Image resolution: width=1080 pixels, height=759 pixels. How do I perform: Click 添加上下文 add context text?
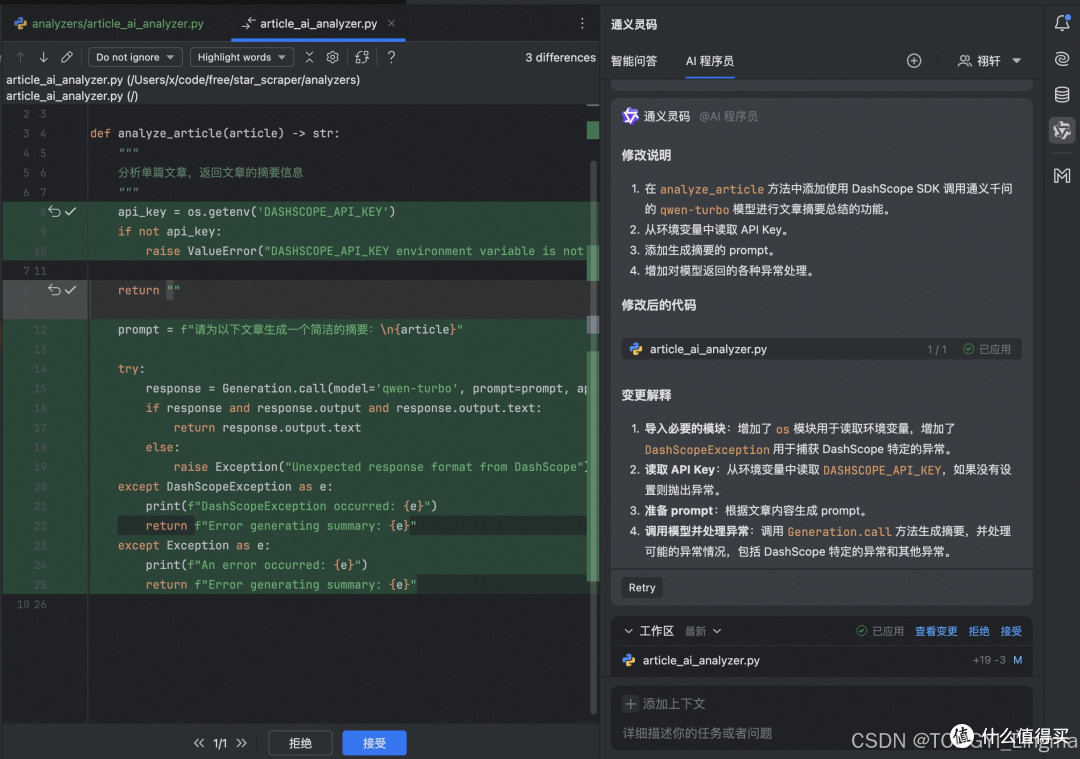[674, 704]
